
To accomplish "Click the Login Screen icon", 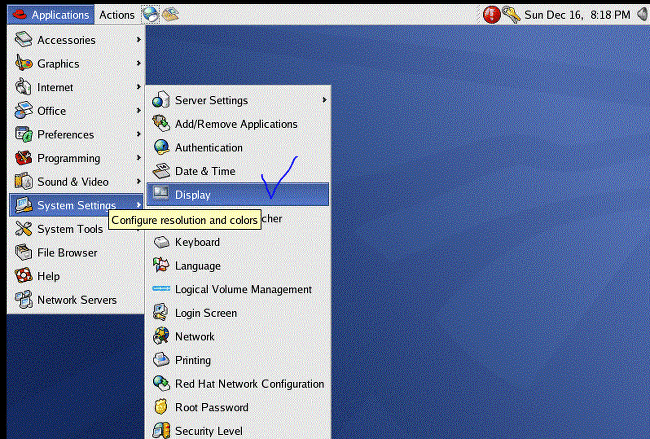I will [x=161, y=313].
